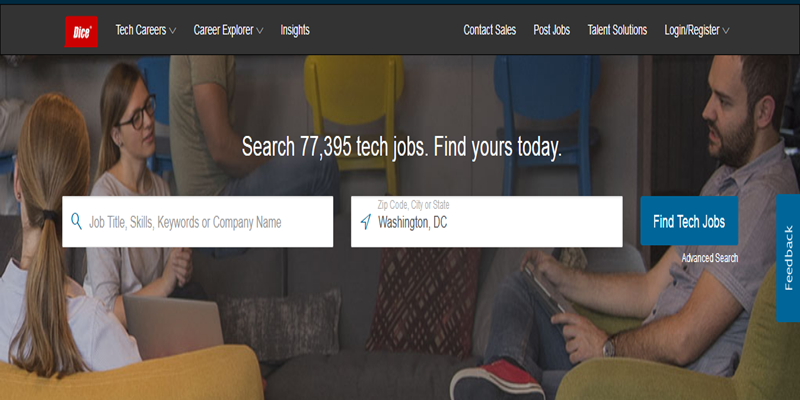The width and height of the screenshot is (800, 400).
Task: Expand the Tech Careers chevron
Action: tap(172, 31)
